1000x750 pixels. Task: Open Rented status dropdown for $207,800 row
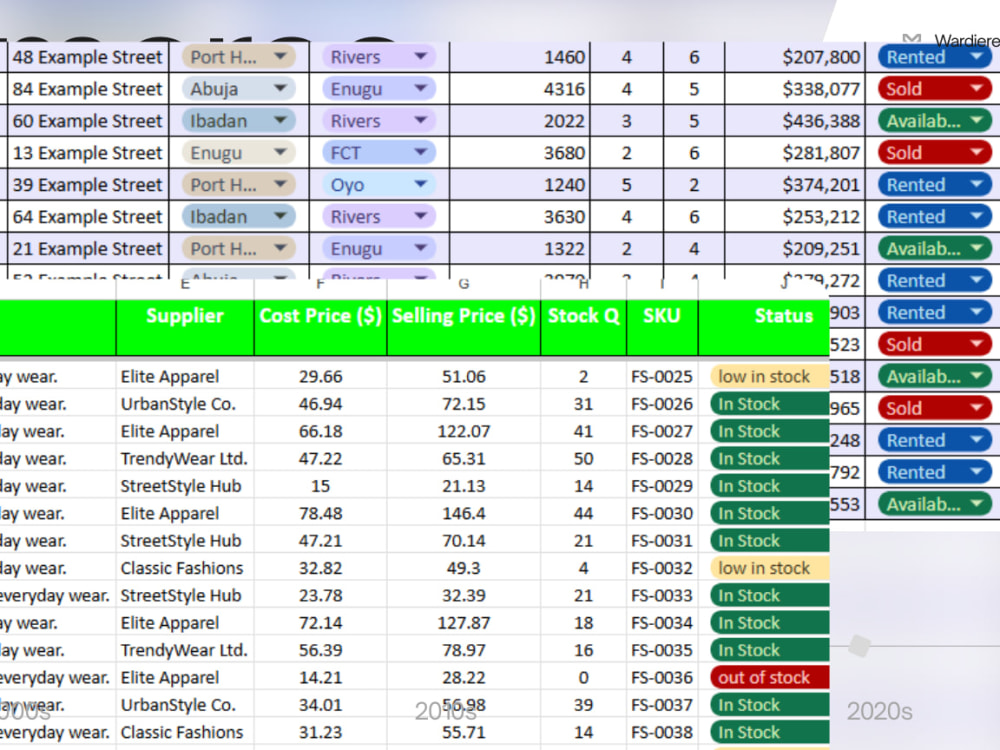coord(935,57)
